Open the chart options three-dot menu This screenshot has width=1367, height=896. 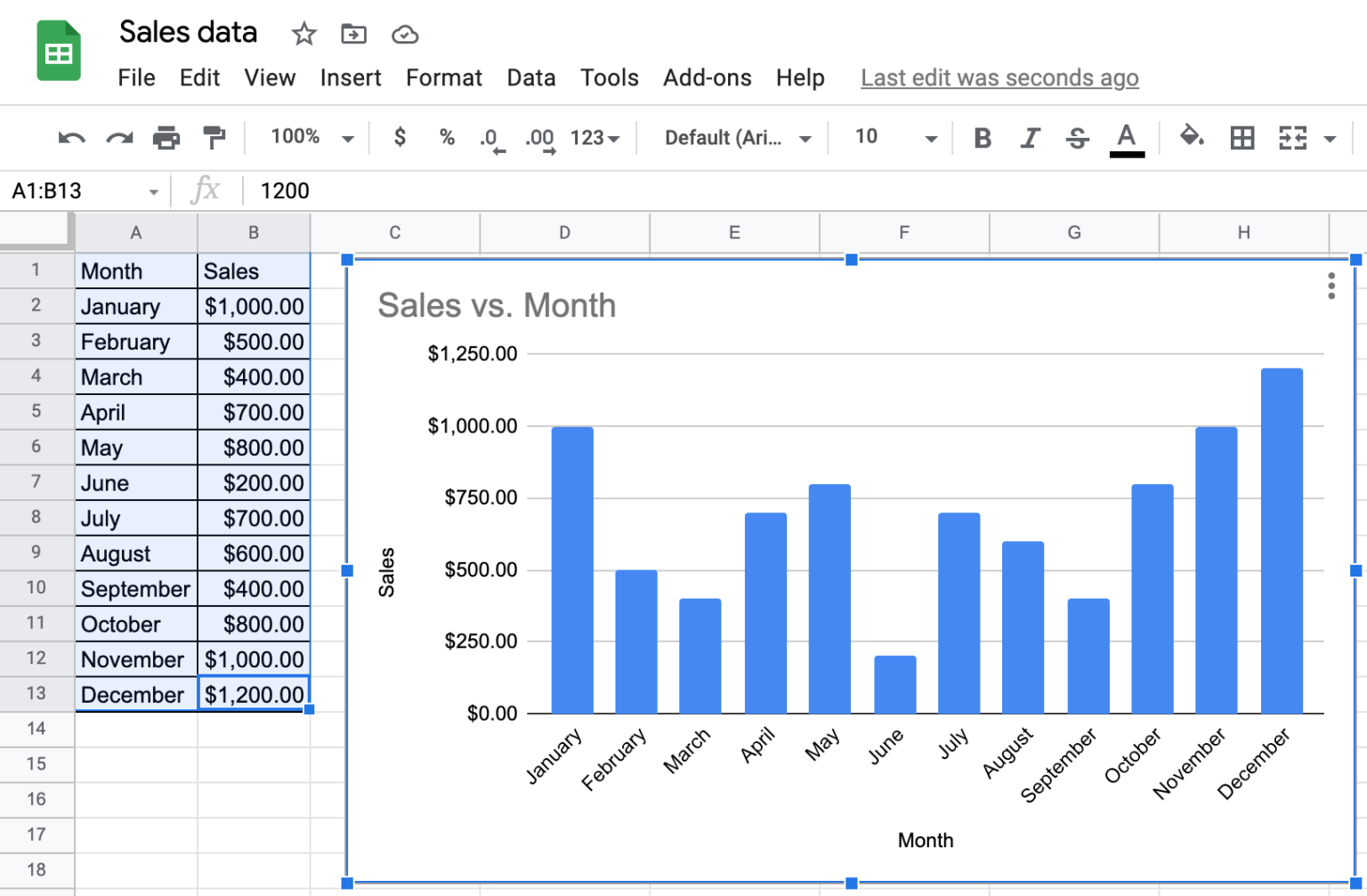coord(1331,287)
